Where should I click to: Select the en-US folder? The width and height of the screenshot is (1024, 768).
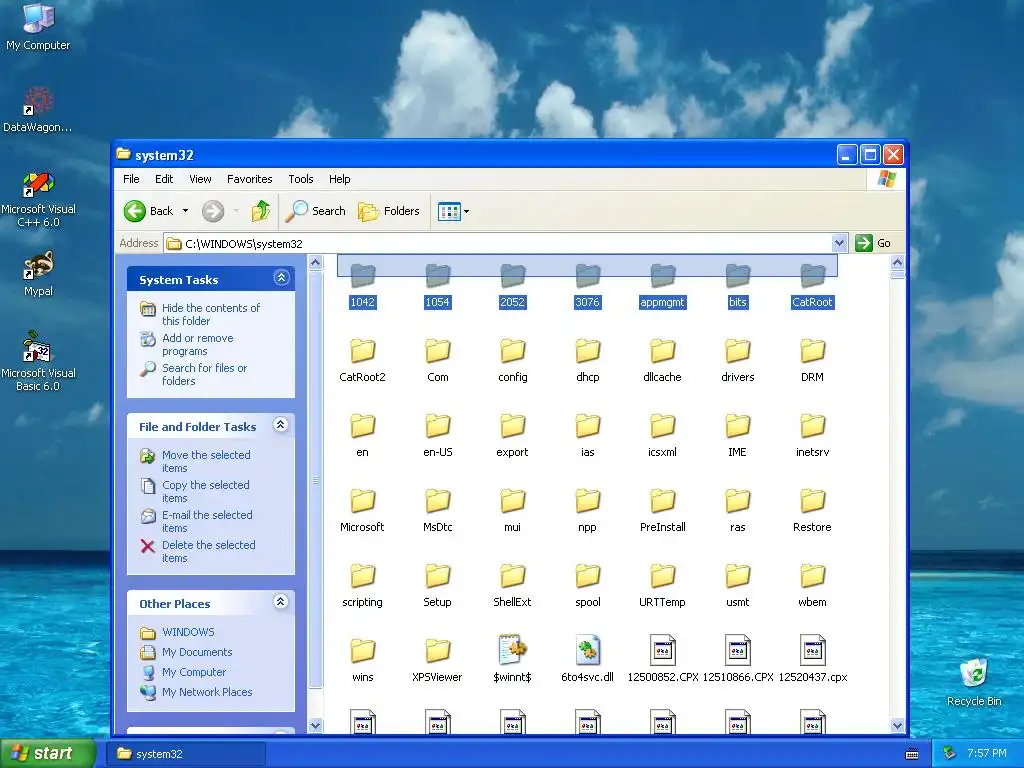(438, 434)
